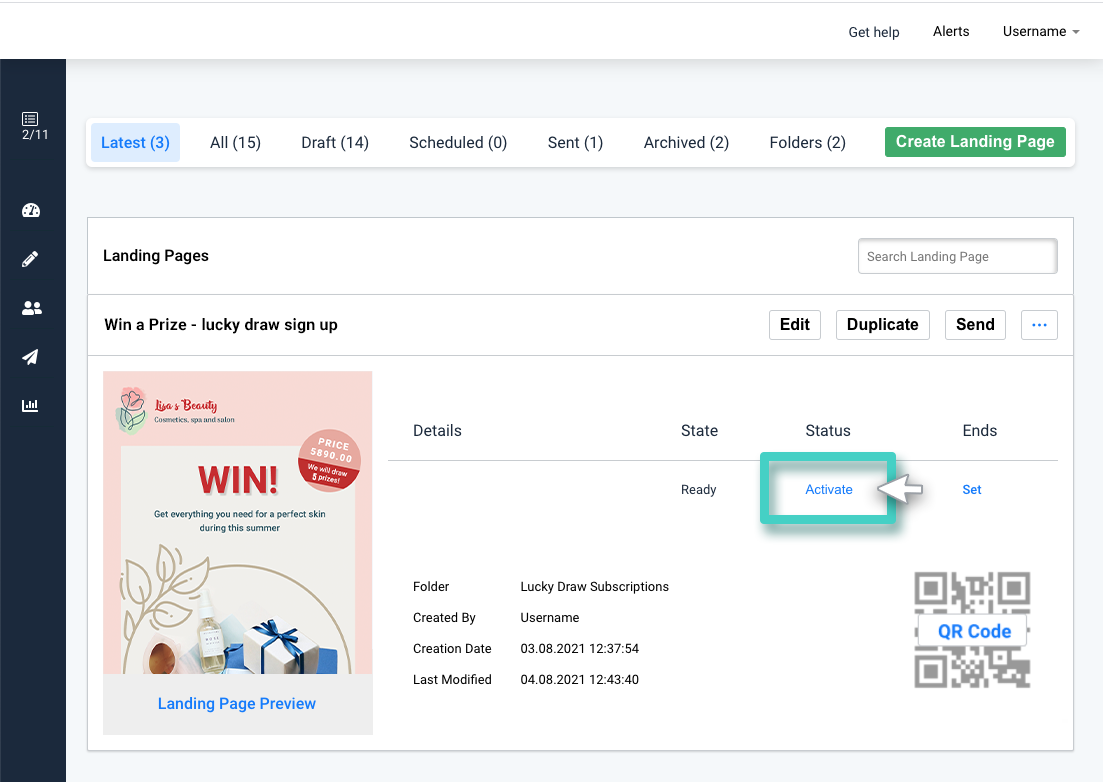Screen dimensions: 1103x782
Task: Click the "Details" column header
Action: [x=438, y=430]
